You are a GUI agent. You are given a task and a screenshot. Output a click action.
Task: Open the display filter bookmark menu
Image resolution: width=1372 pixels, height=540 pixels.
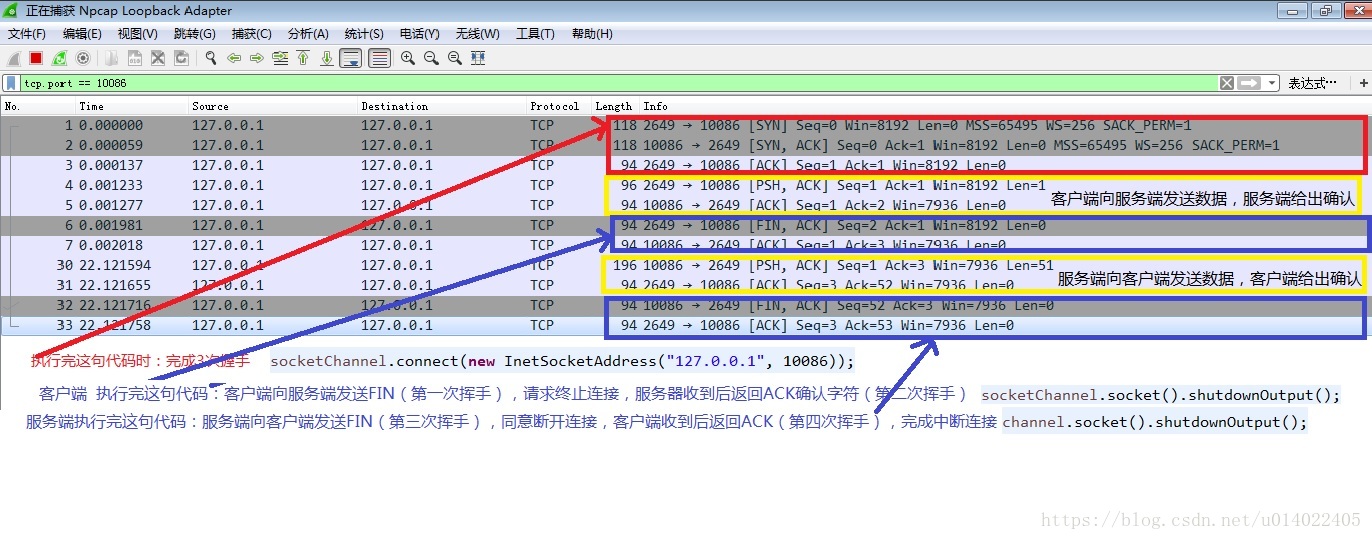[x=11, y=83]
